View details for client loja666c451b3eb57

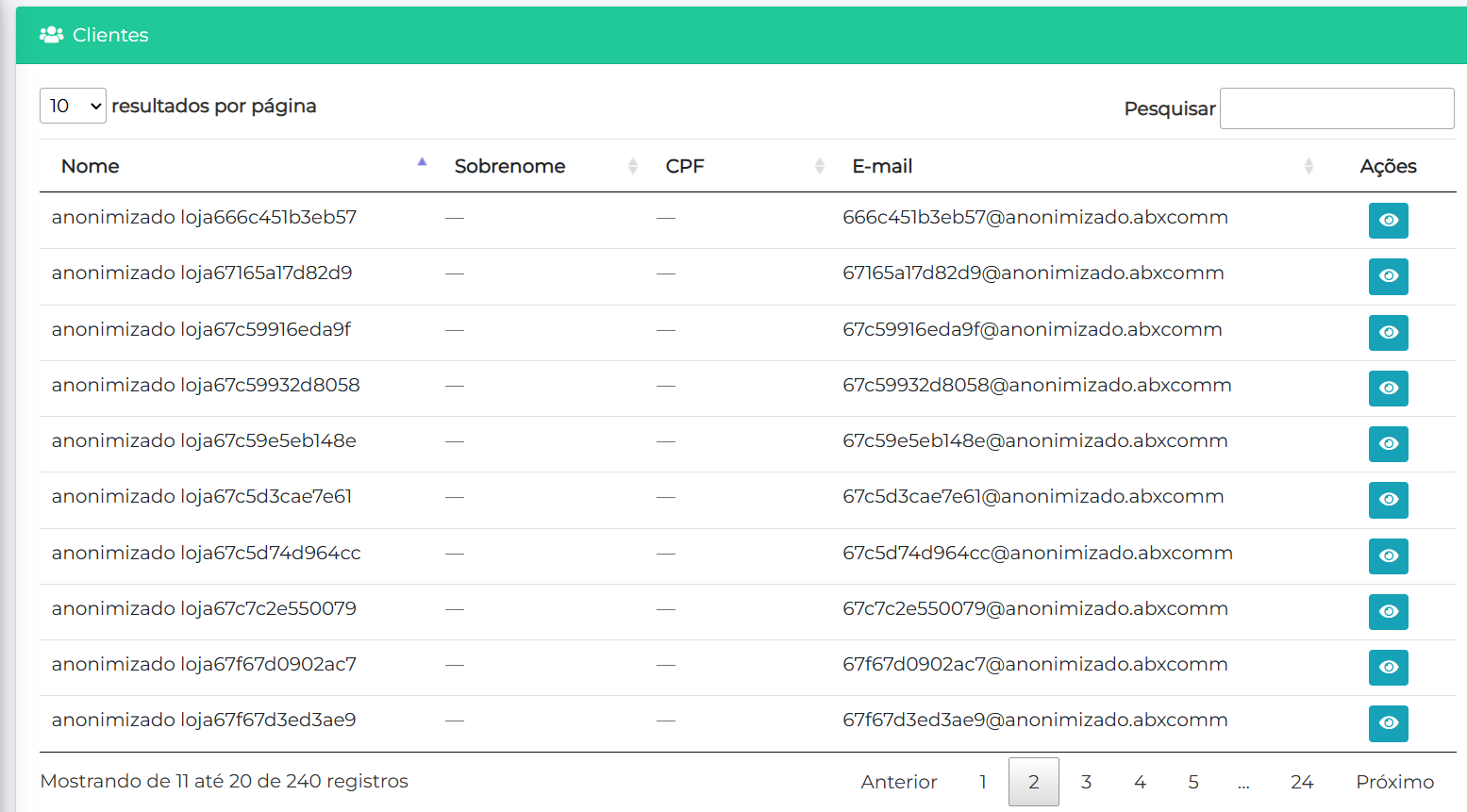coord(1388,221)
